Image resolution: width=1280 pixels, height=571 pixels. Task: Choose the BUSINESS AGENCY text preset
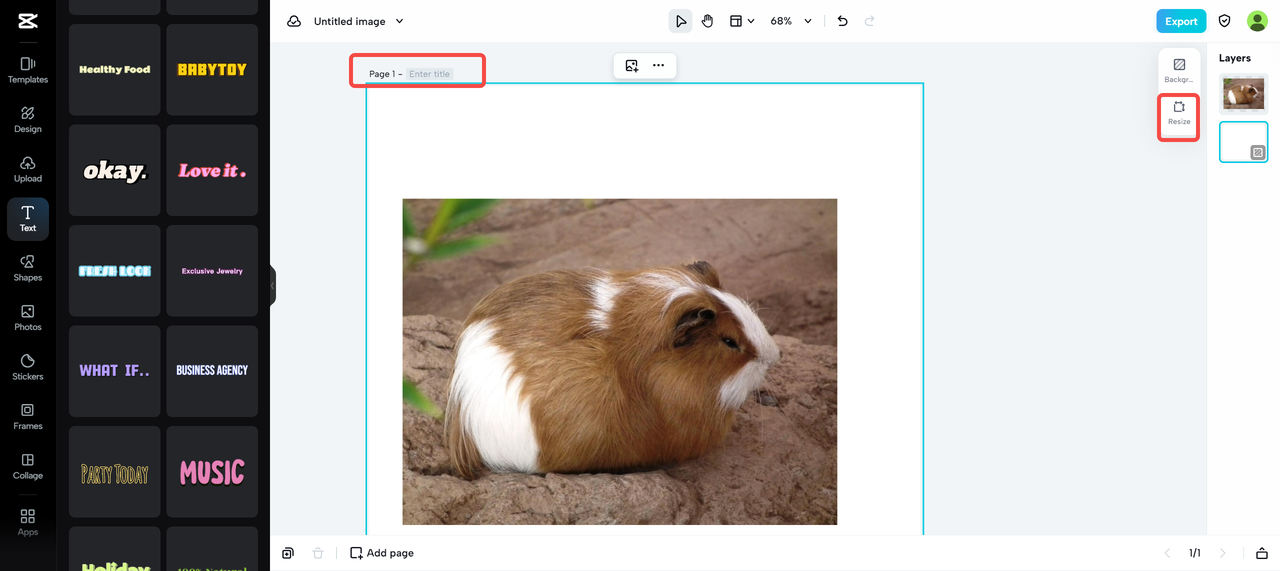point(212,371)
